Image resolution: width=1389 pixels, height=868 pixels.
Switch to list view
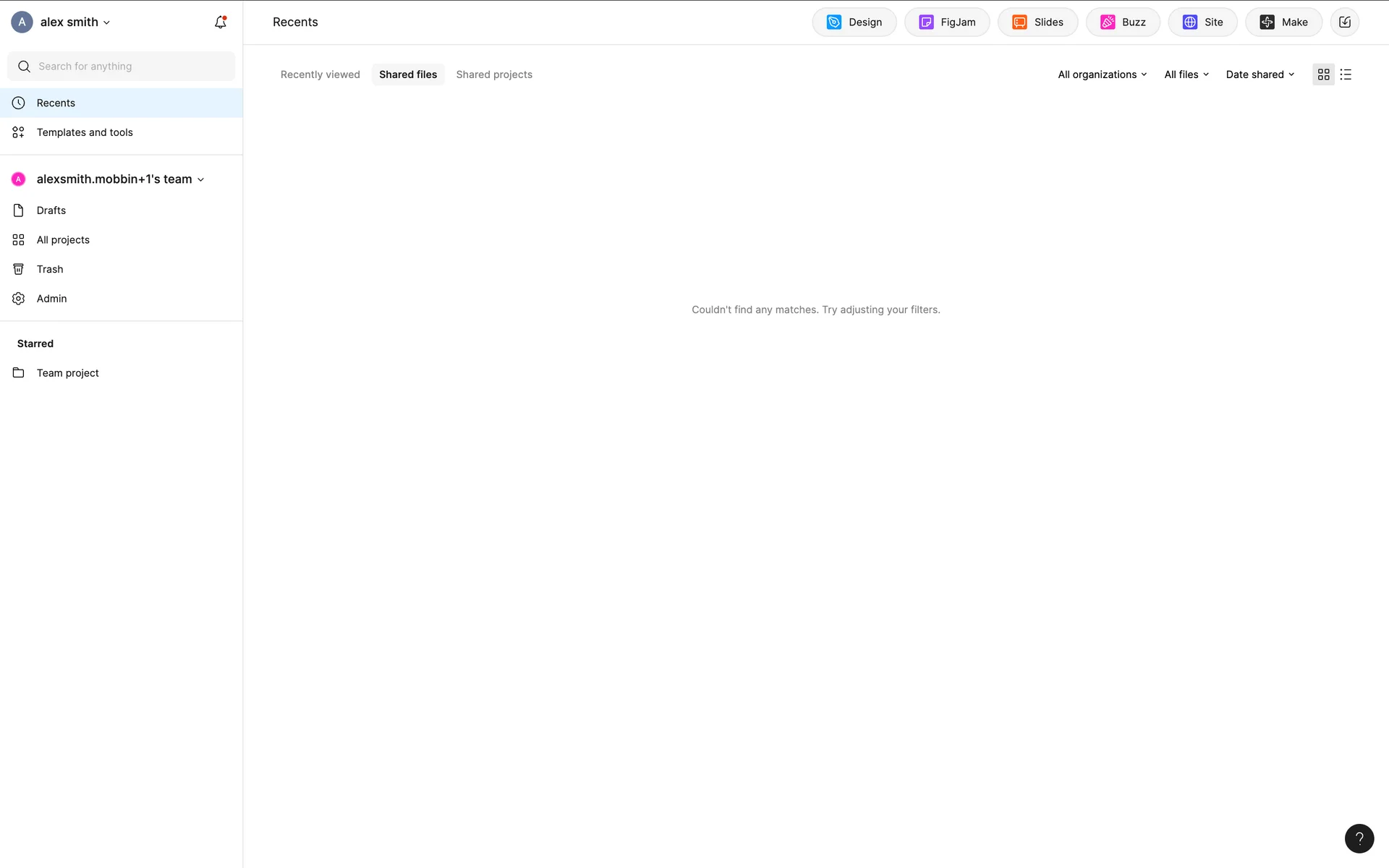pyautogui.click(x=1346, y=75)
